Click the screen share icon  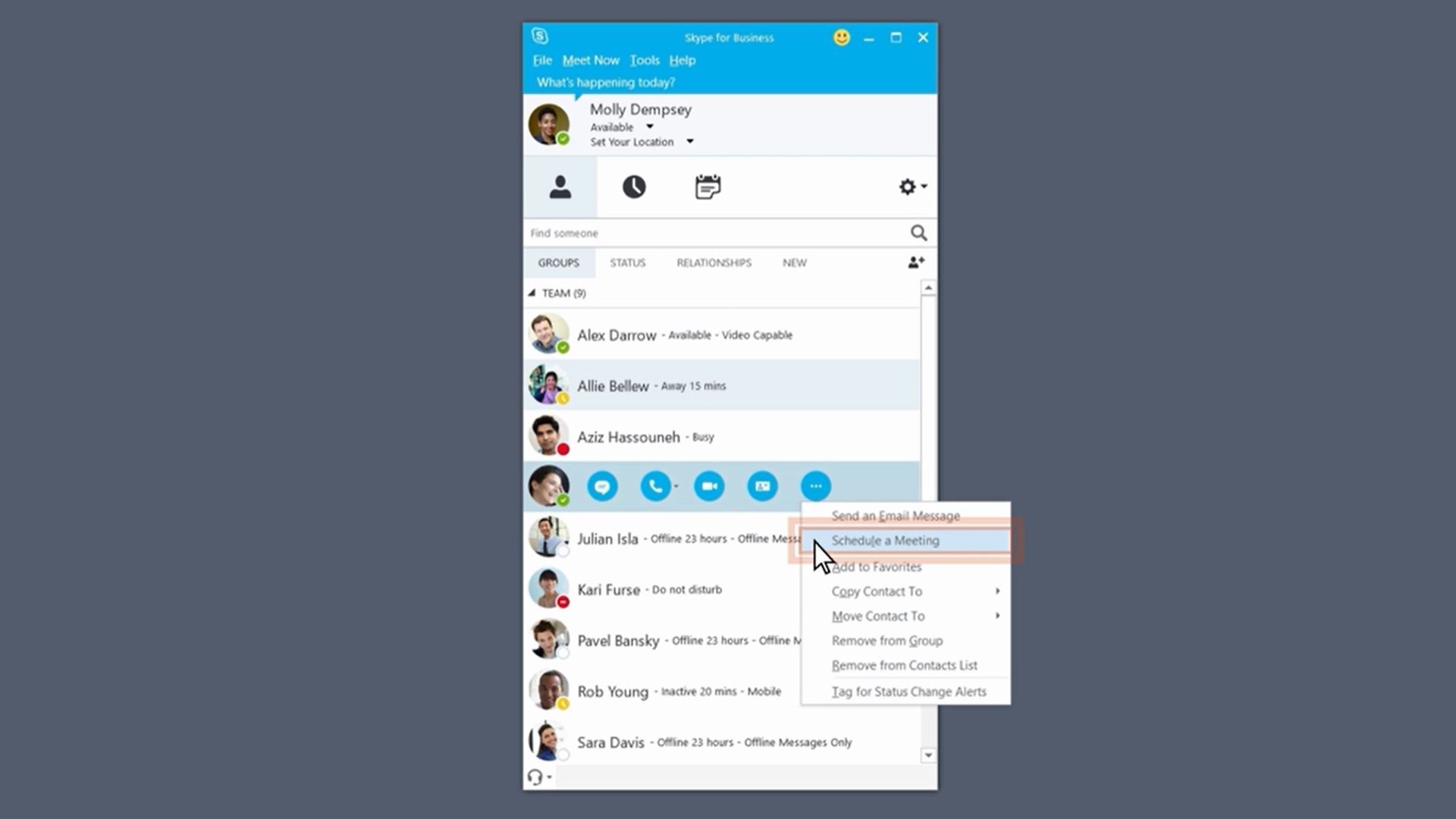pyautogui.click(x=762, y=486)
